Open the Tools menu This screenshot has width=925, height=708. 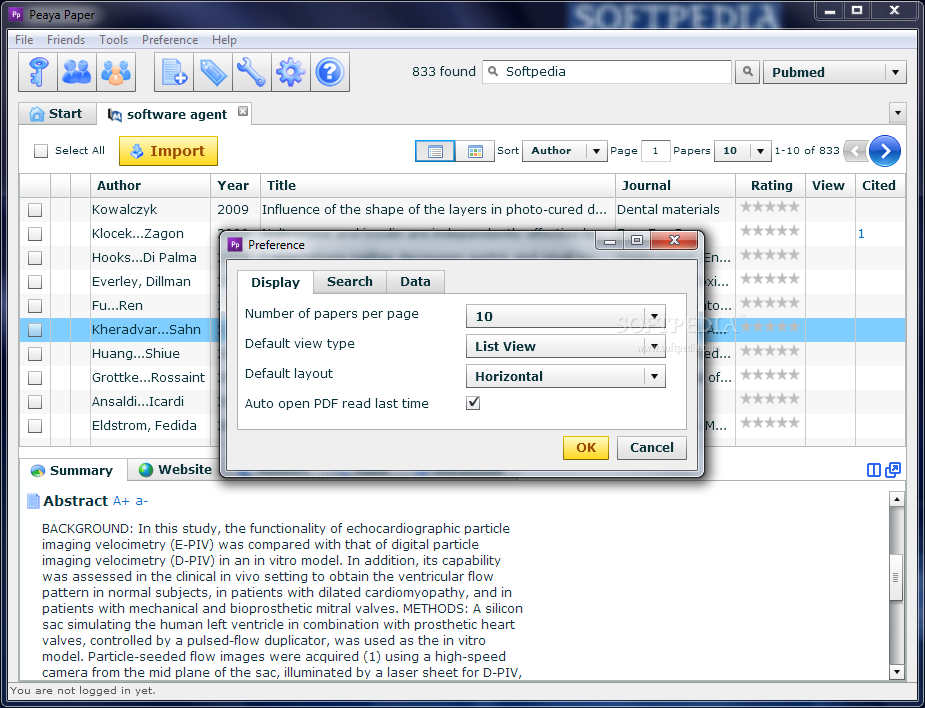[x=113, y=40]
